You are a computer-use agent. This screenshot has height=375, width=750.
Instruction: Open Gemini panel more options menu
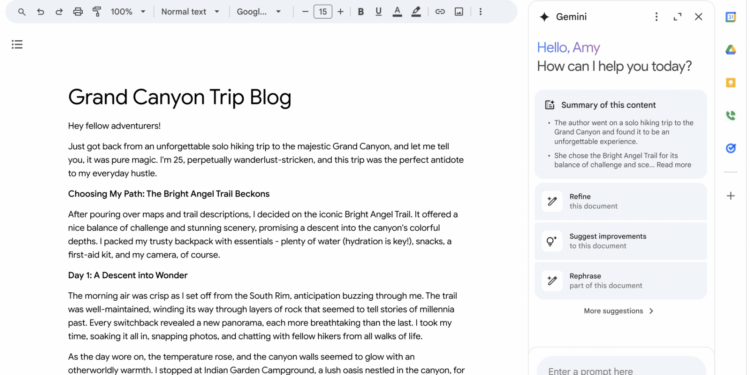656,17
